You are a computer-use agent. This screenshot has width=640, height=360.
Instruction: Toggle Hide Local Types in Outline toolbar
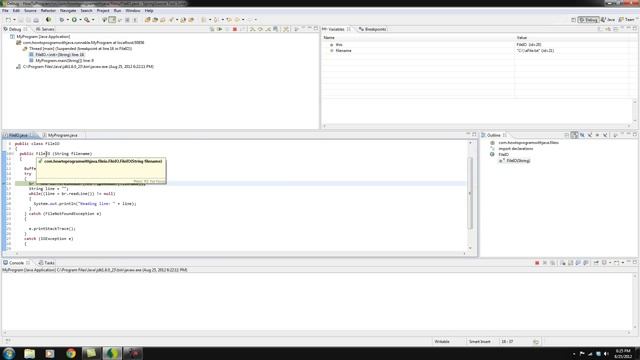pos(605,135)
